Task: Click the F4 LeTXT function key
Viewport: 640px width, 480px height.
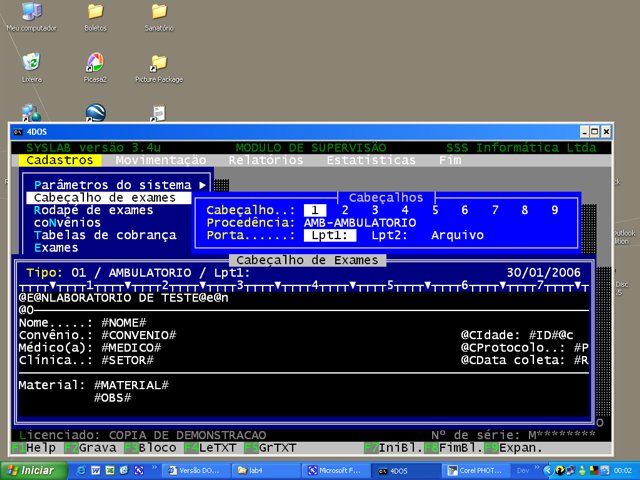Action: click(x=210, y=448)
